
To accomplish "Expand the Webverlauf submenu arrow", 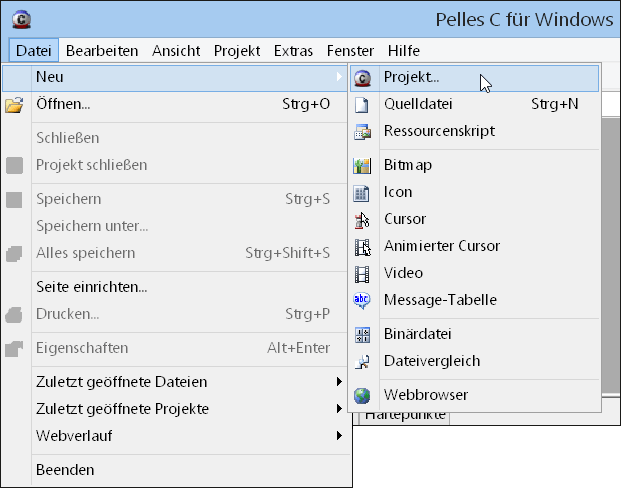I will [339, 436].
